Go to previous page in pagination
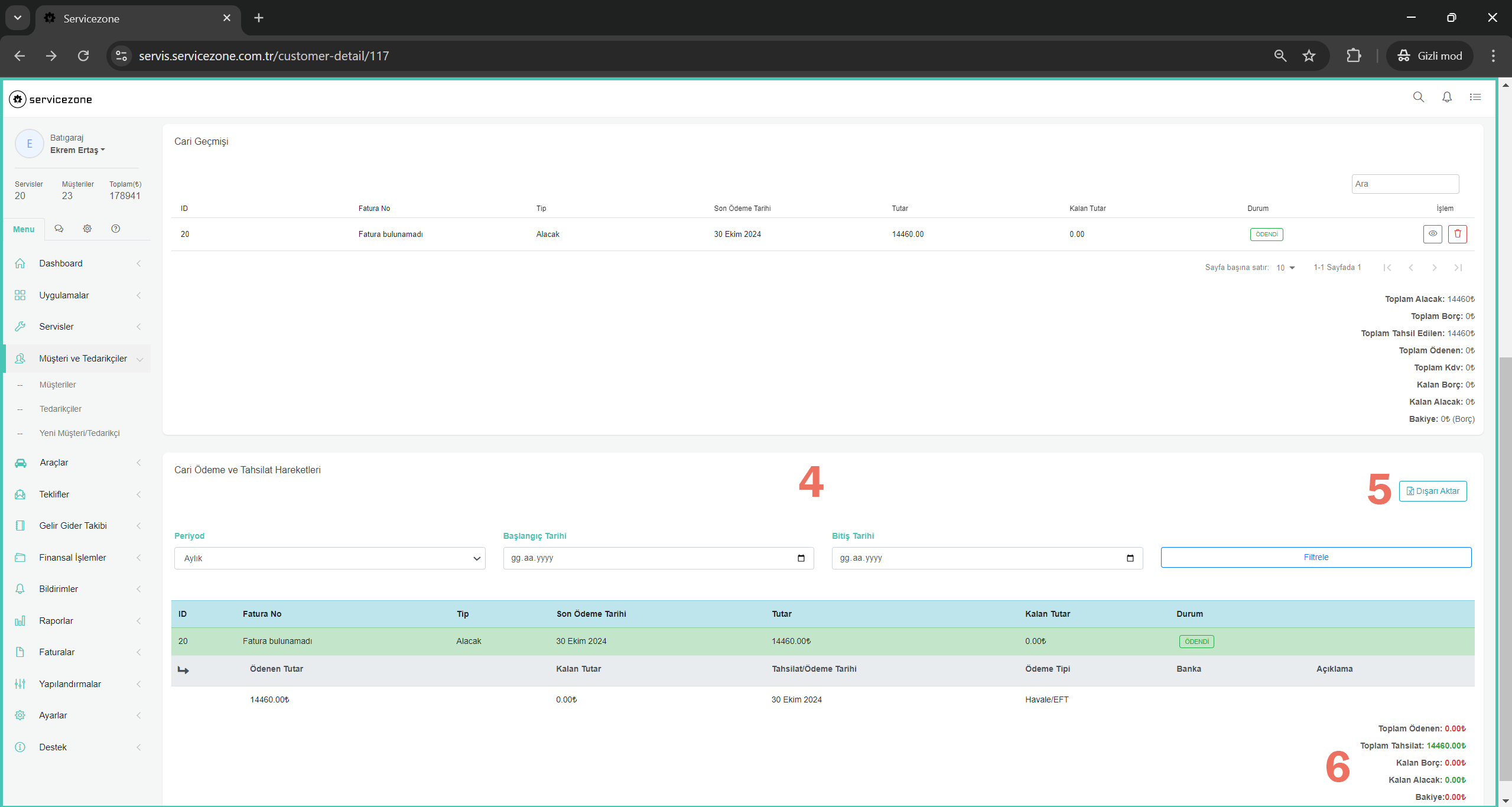1512x807 pixels. tap(1410, 268)
